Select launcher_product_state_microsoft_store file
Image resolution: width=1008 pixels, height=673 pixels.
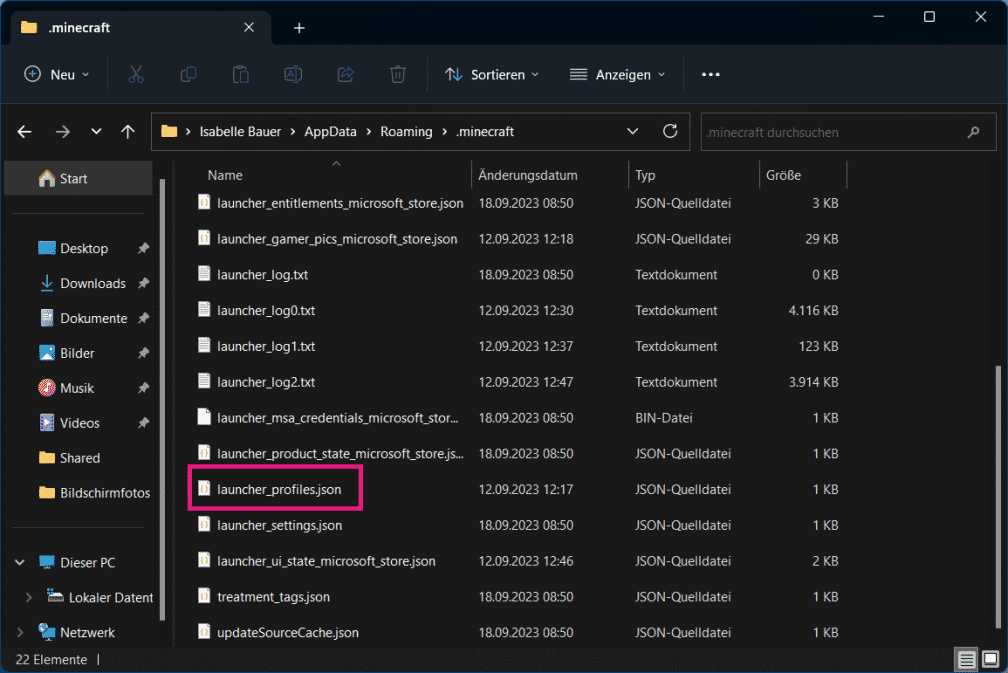(x=340, y=453)
